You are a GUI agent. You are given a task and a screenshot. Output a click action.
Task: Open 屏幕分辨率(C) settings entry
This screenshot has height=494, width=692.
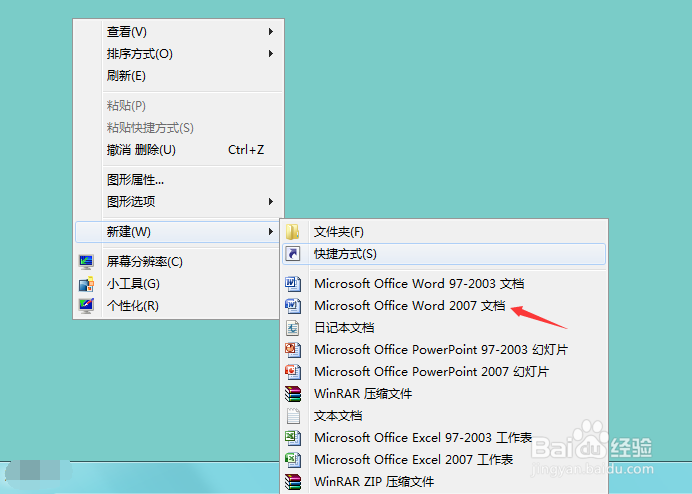(178, 262)
